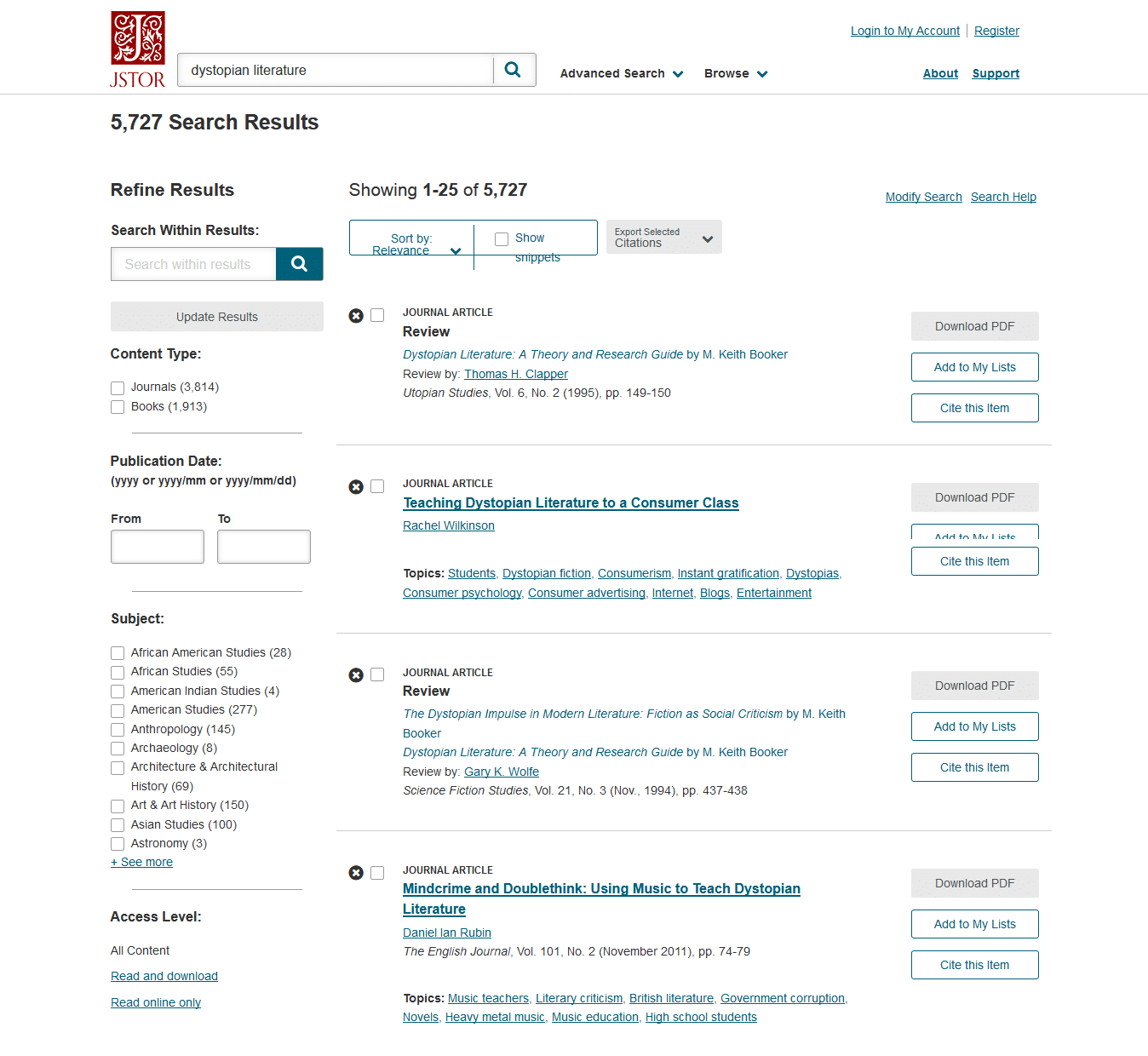Remove Mindcrime and Doublethink result with X icon
The height and width of the screenshot is (1056, 1148).
pyautogui.click(x=356, y=873)
